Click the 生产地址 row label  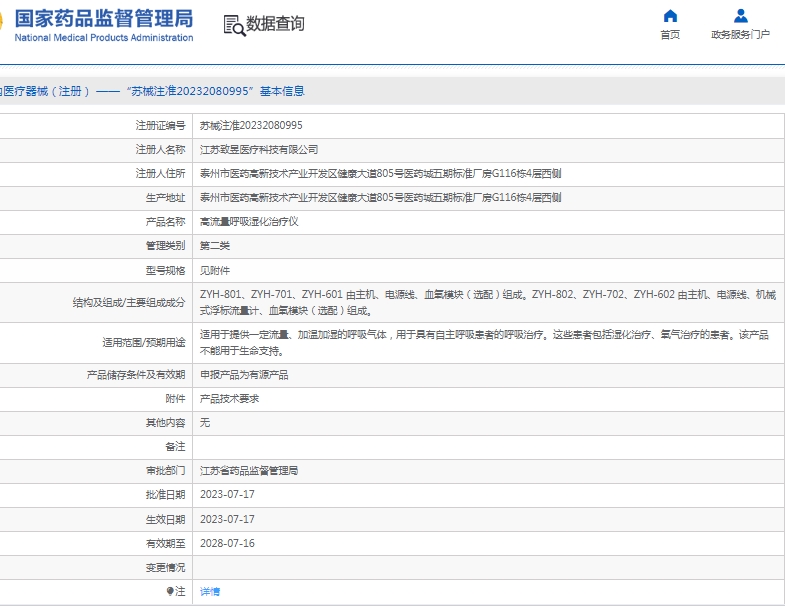[x=165, y=198]
